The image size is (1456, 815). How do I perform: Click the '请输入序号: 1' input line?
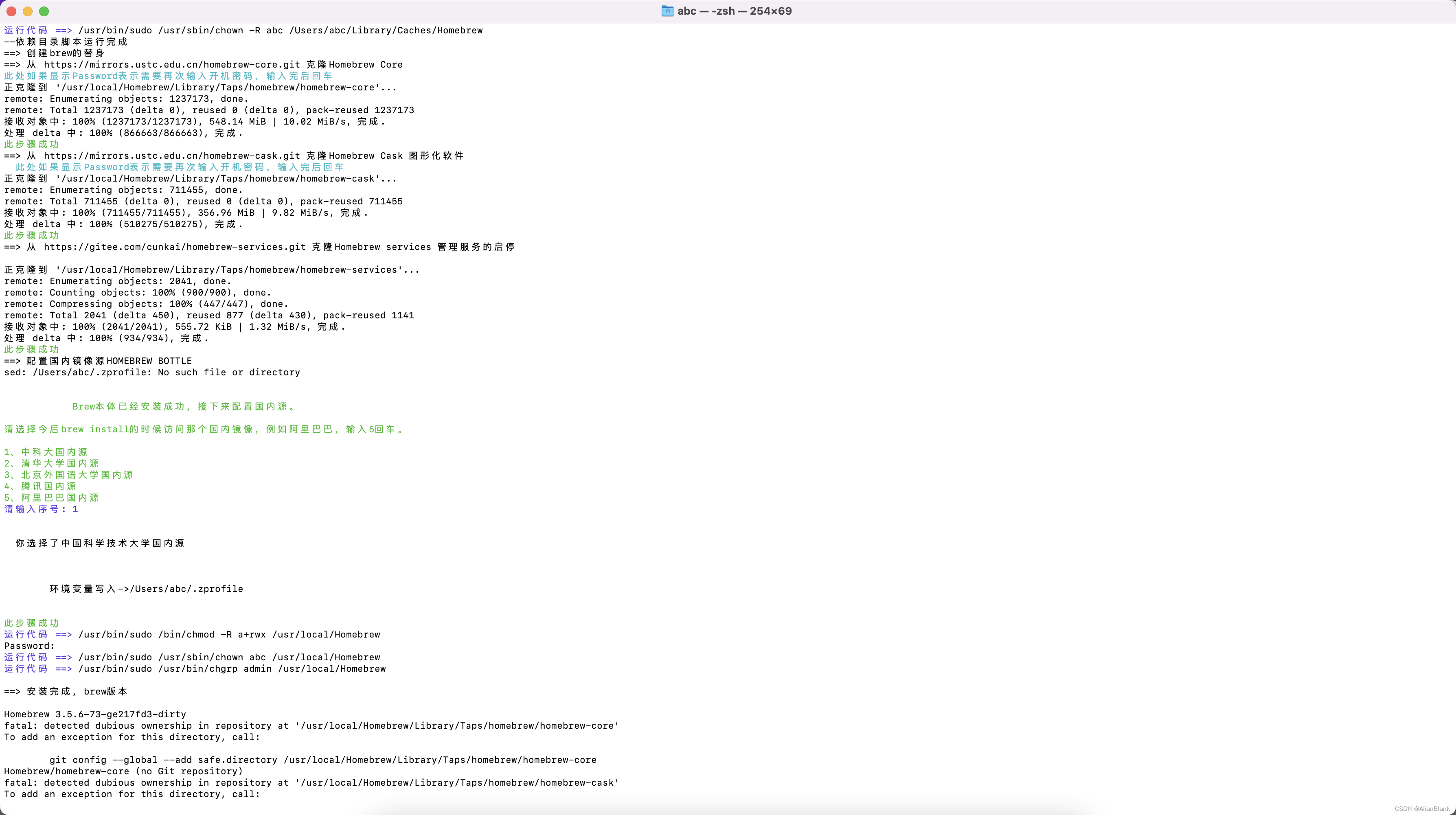(x=41, y=509)
